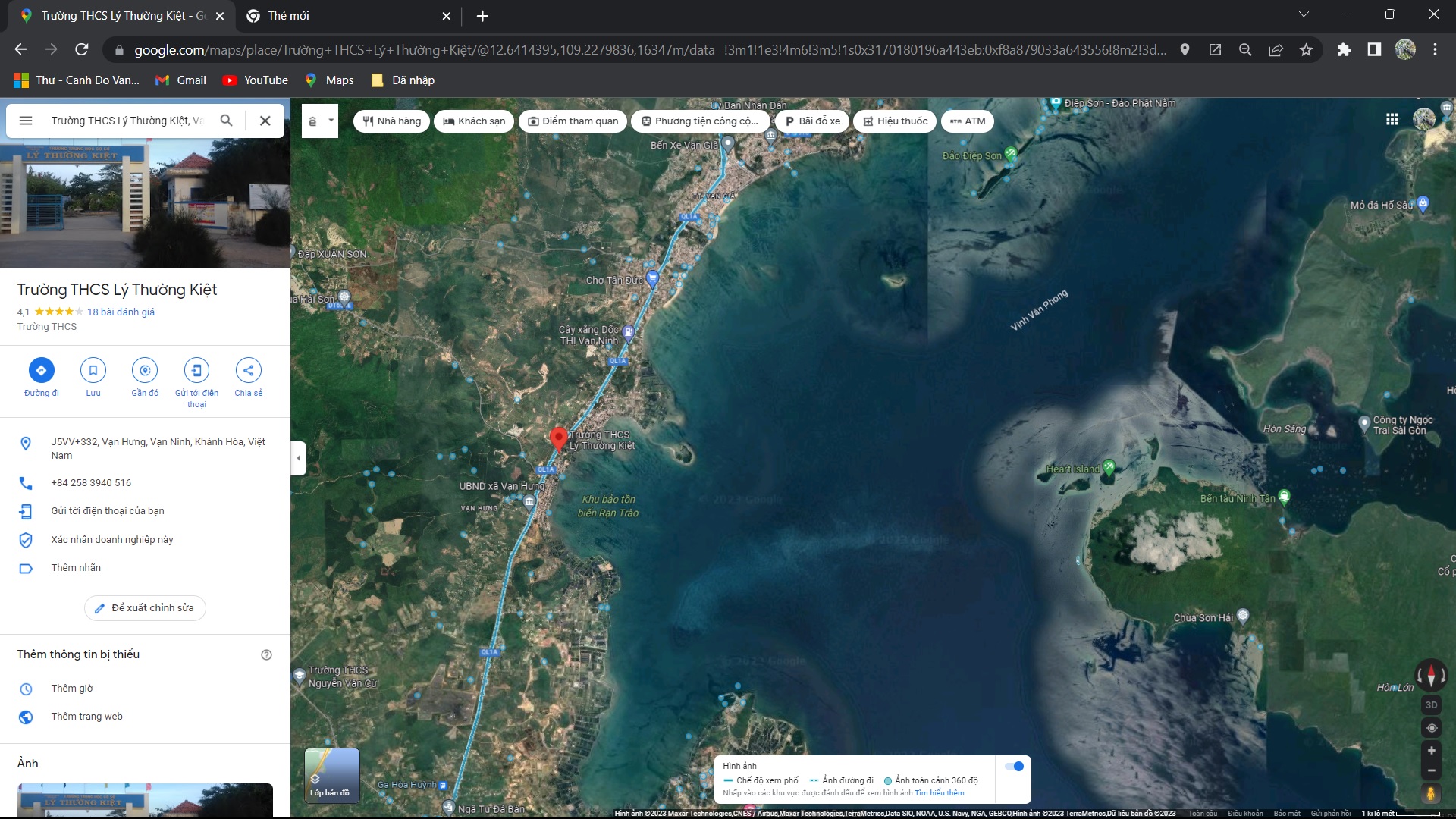Click the Lưu save place icon
The width and height of the screenshot is (1456, 819).
click(93, 370)
